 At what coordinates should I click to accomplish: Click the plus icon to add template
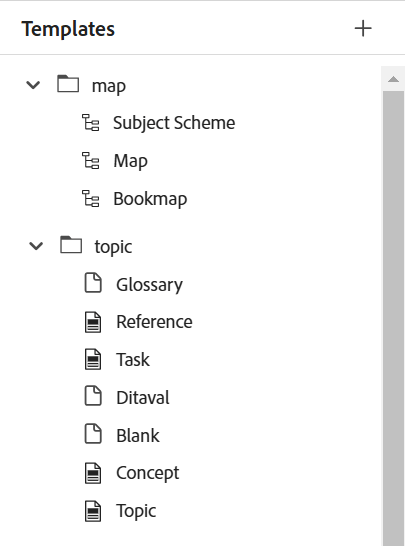click(363, 29)
